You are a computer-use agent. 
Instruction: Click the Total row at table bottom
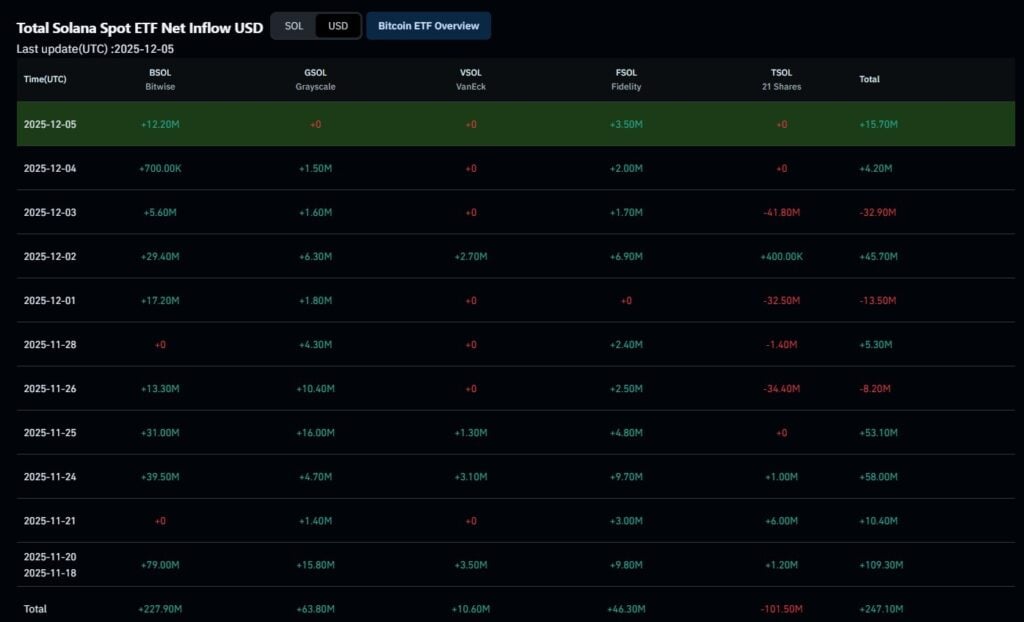click(34, 608)
